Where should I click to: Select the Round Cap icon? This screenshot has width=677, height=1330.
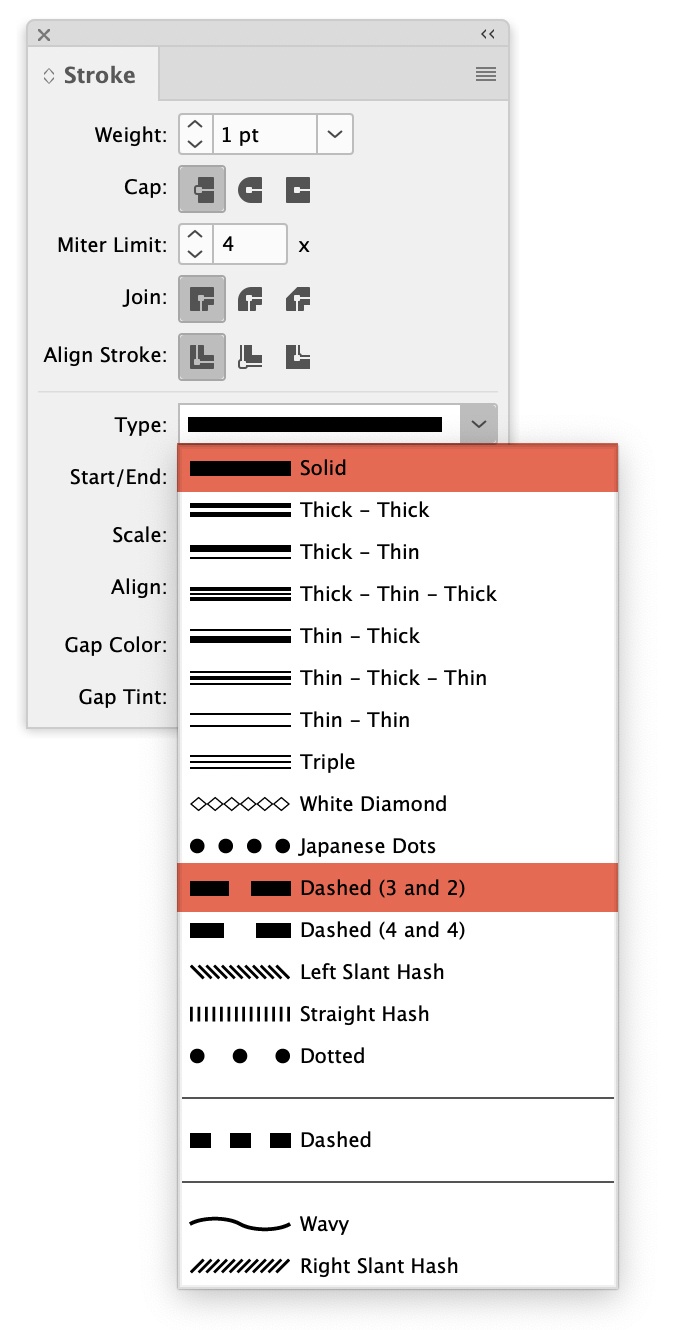(250, 188)
